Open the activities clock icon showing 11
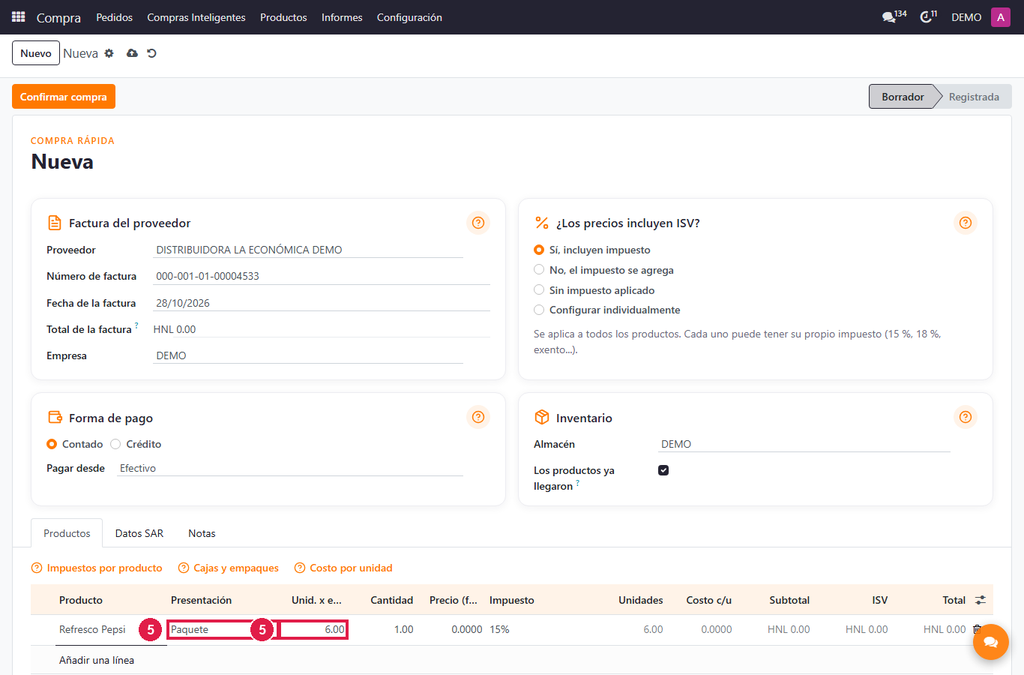 [928, 17]
